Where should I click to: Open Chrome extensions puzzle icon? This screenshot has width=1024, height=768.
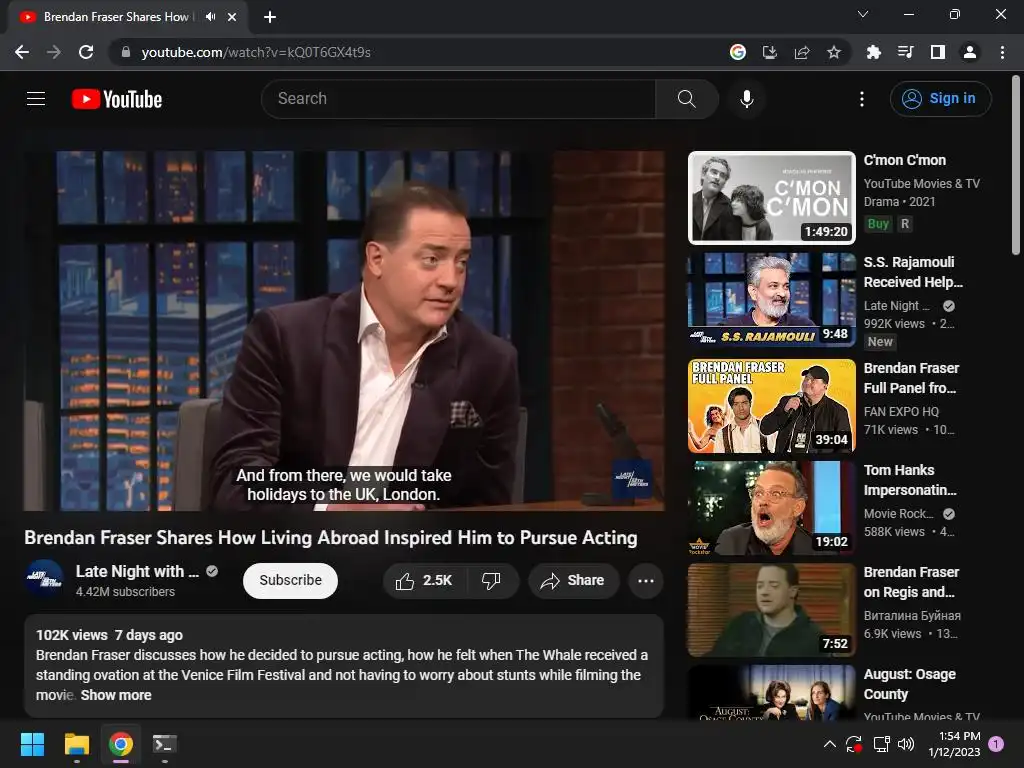873,52
